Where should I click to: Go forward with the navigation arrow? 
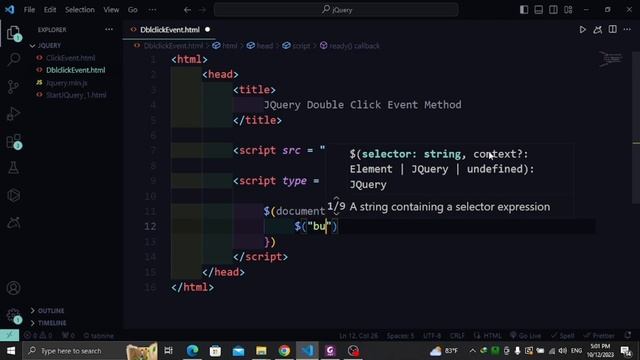coord(202,10)
